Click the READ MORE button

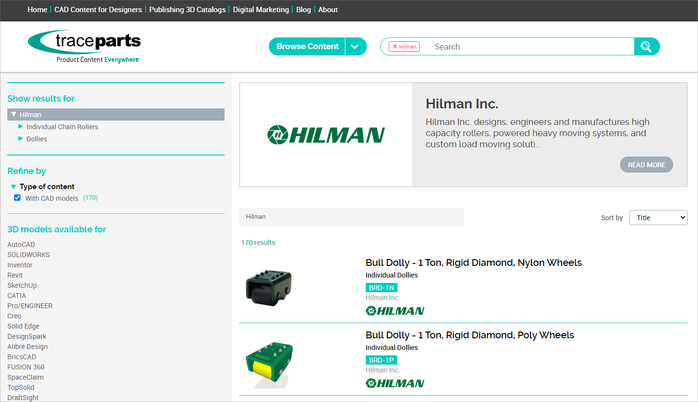pos(646,165)
